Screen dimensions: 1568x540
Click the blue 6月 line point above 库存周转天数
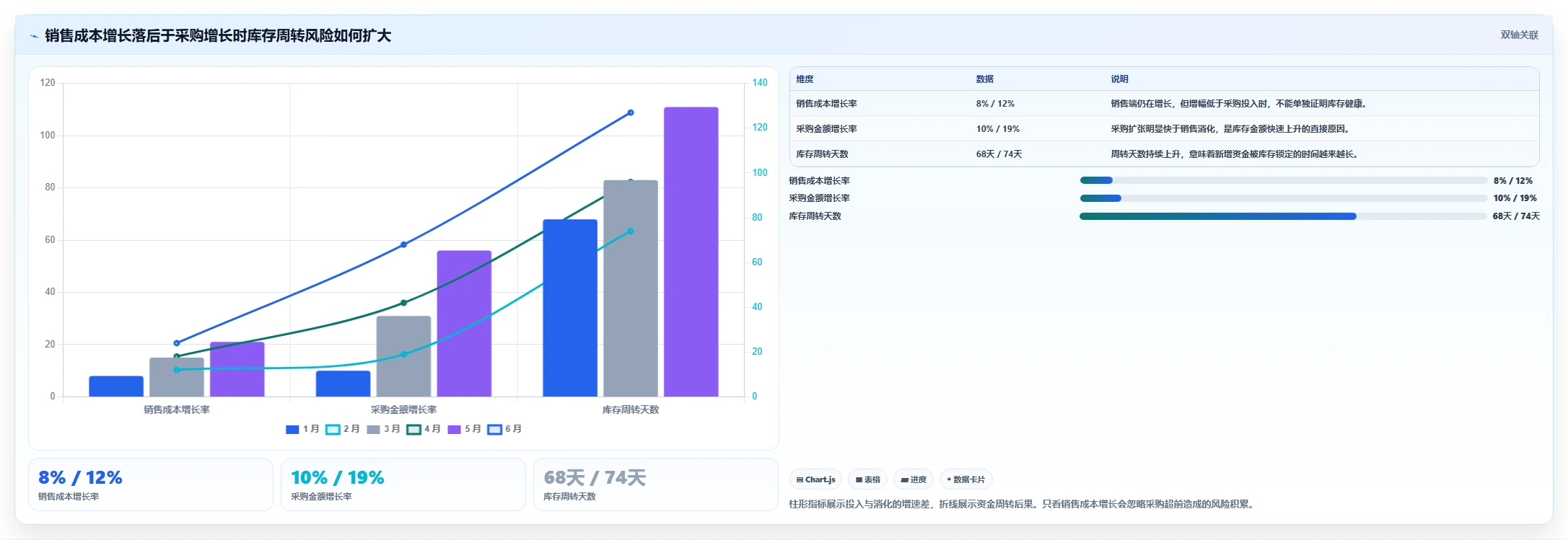pos(631,112)
